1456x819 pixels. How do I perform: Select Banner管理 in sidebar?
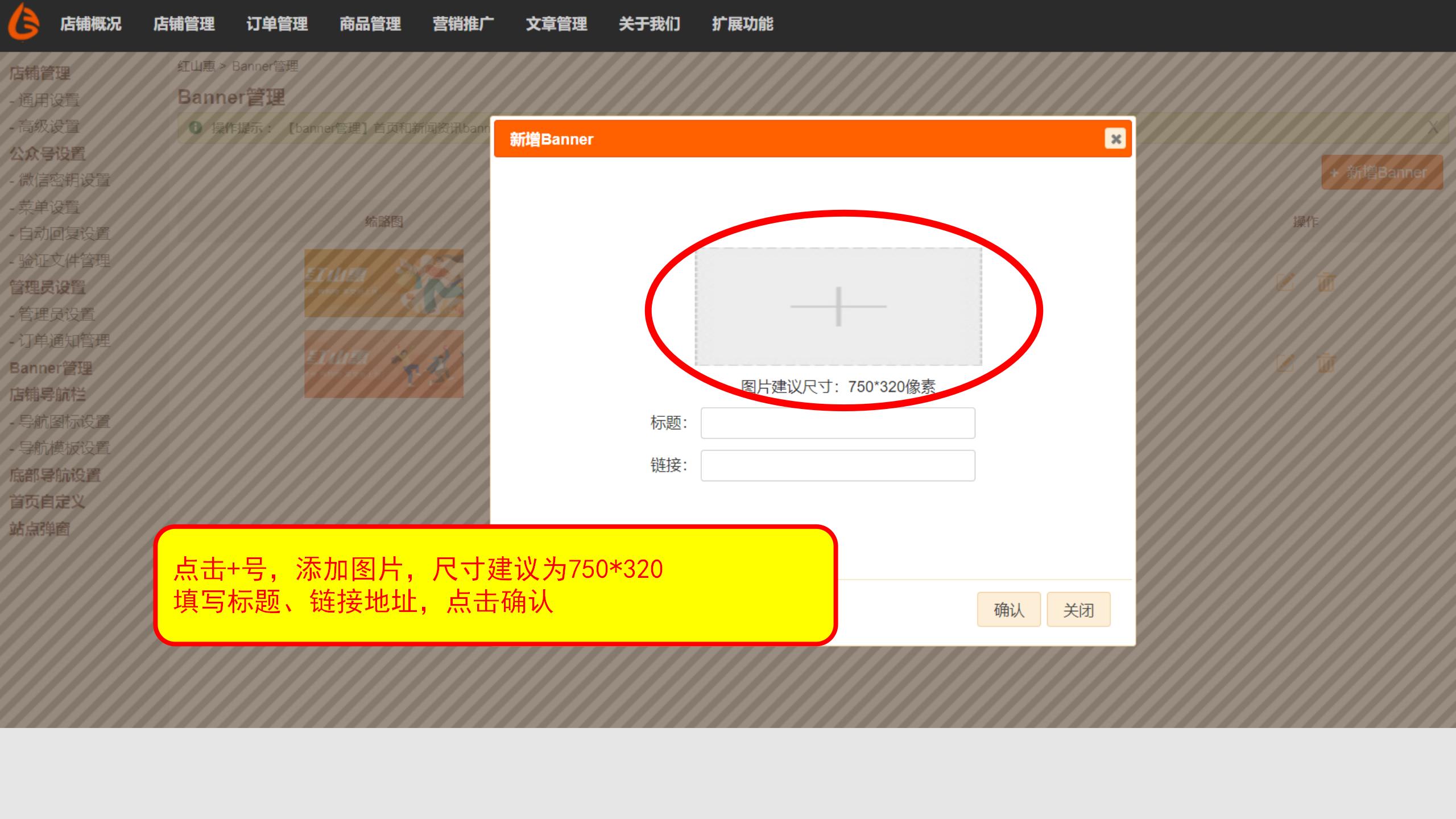point(51,368)
